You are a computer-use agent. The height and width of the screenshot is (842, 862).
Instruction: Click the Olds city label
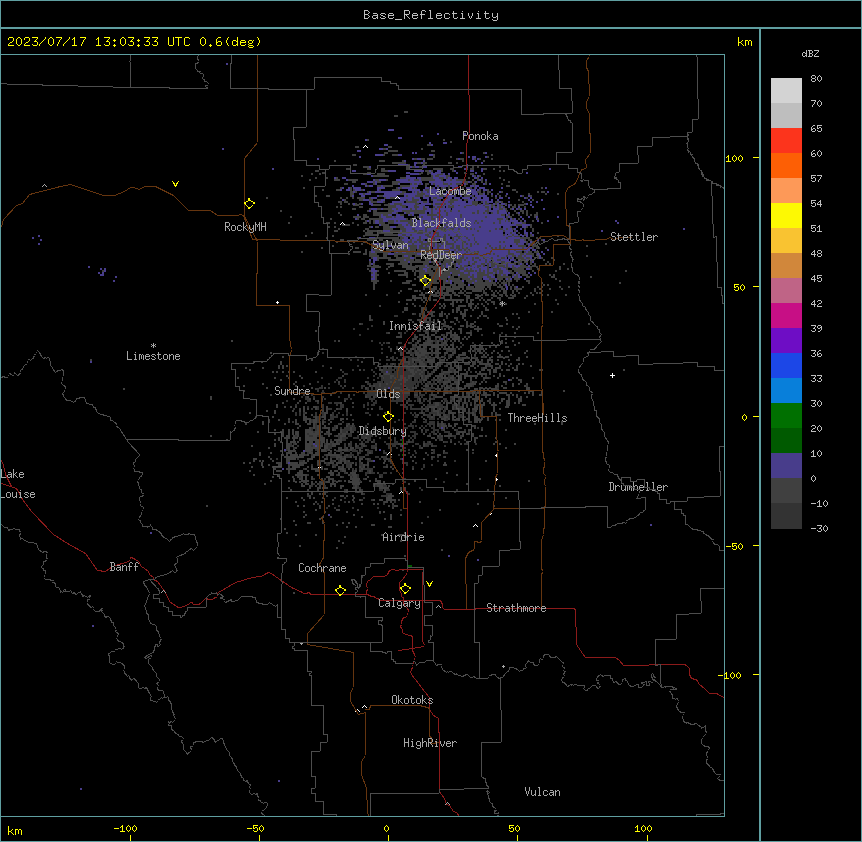pos(388,394)
